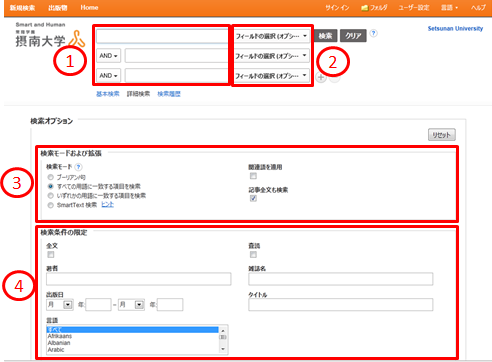This screenshot has height=362, width=492.
Task: Click 出版物 in the top menu
Action: (x=58, y=7)
